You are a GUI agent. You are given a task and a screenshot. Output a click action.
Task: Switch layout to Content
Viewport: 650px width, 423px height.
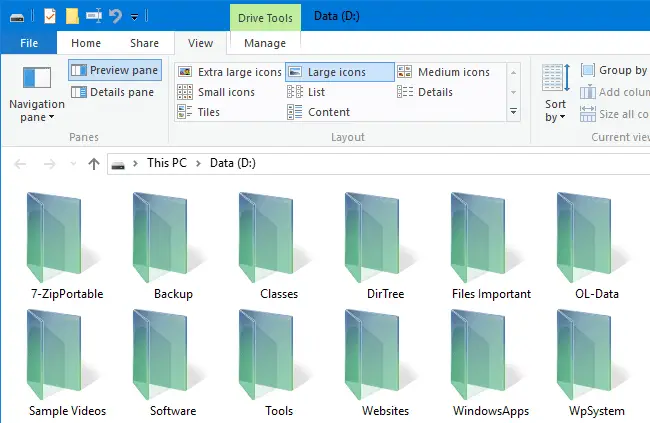[318, 112]
